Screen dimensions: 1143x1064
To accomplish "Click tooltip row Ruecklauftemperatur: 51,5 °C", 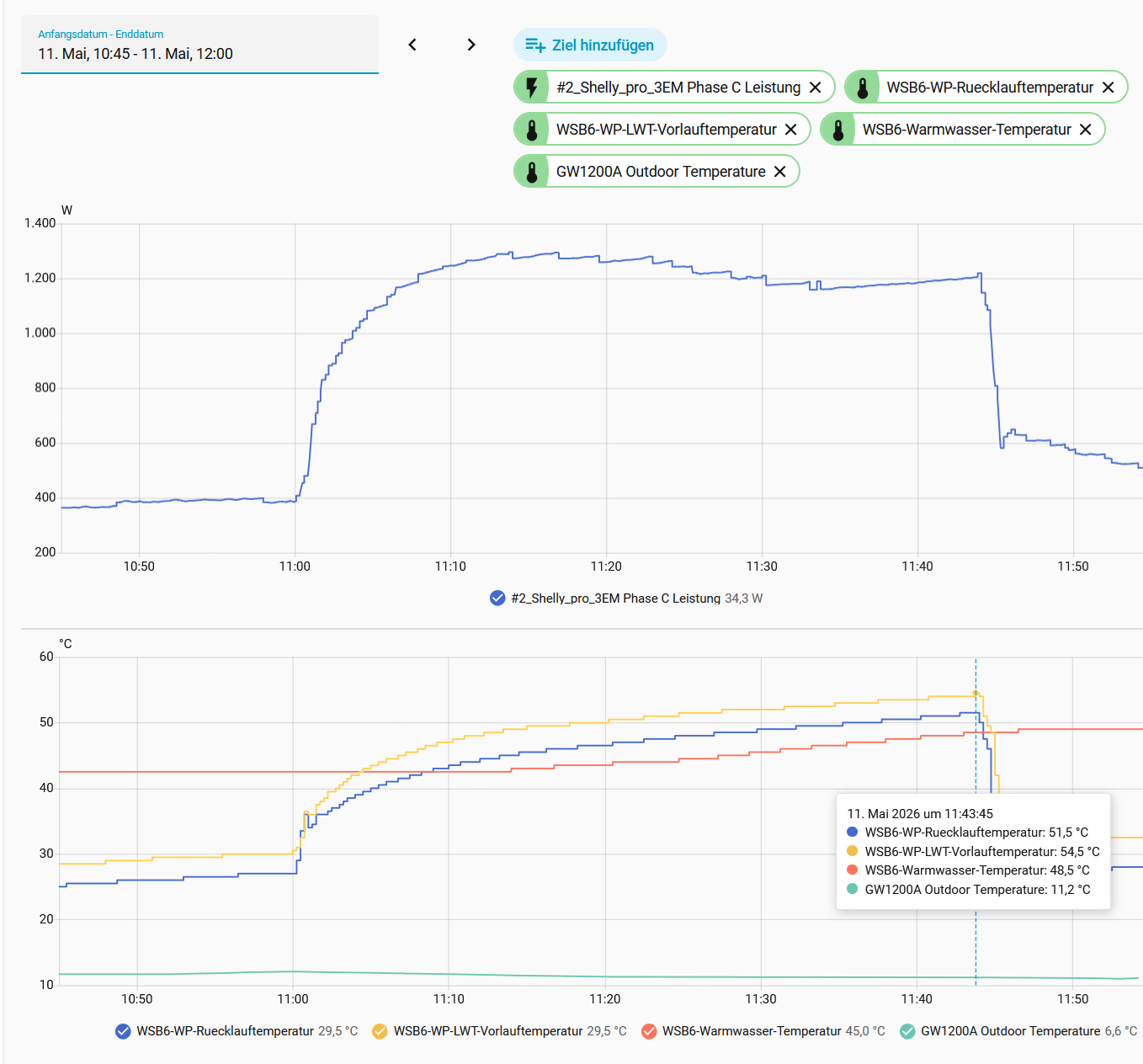I will (x=968, y=833).
